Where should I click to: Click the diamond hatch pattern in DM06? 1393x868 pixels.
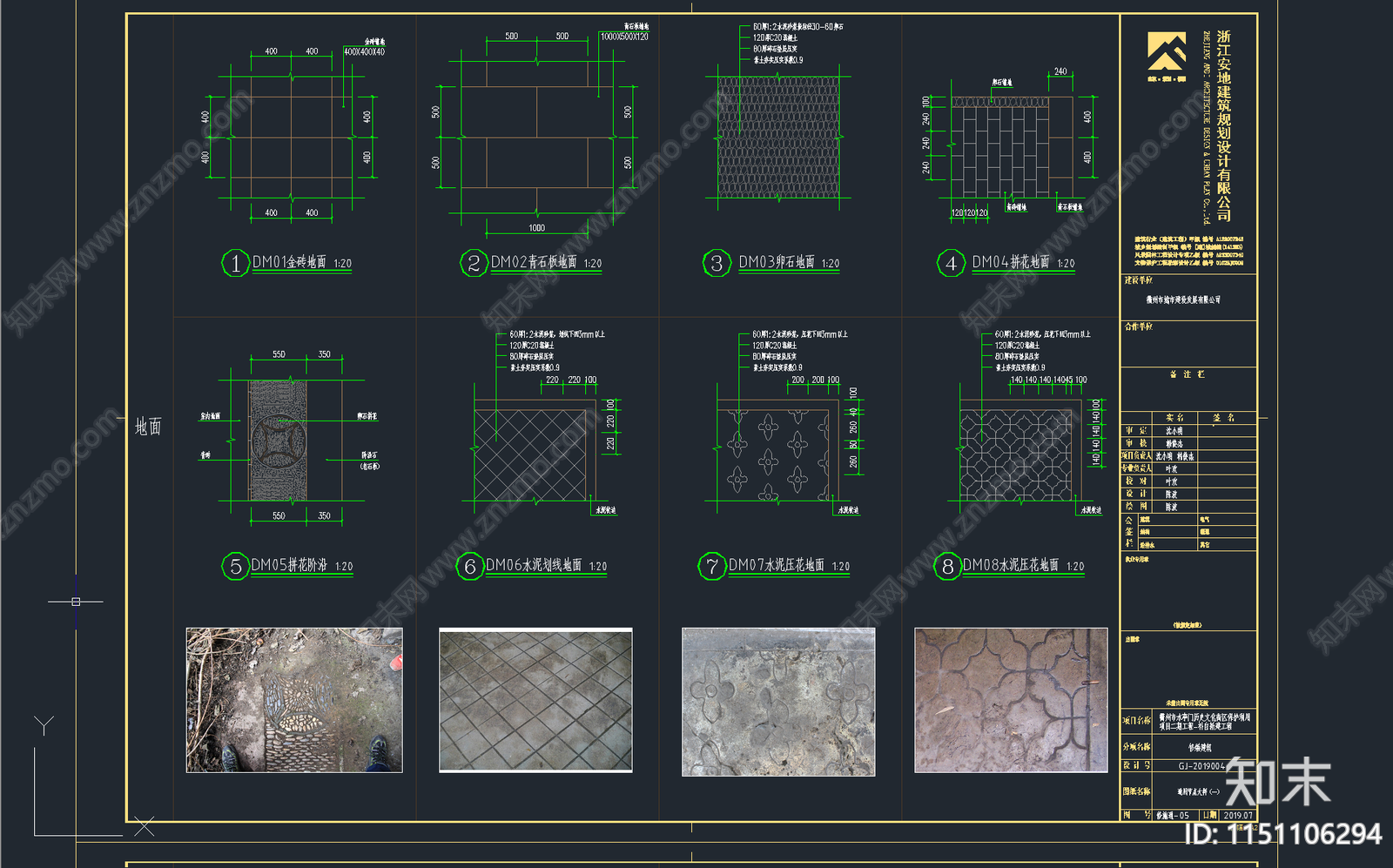click(x=530, y=455)
